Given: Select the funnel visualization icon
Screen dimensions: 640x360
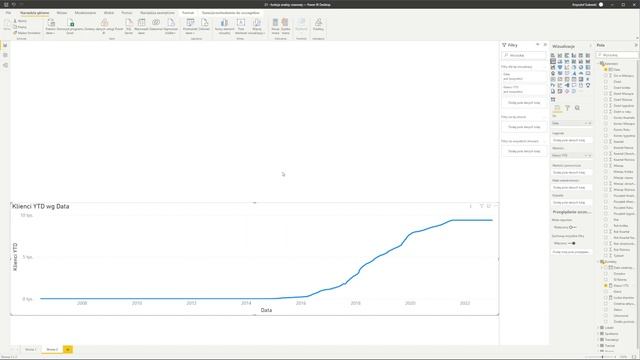Looking at the screenshot, I should coord(560,67).
